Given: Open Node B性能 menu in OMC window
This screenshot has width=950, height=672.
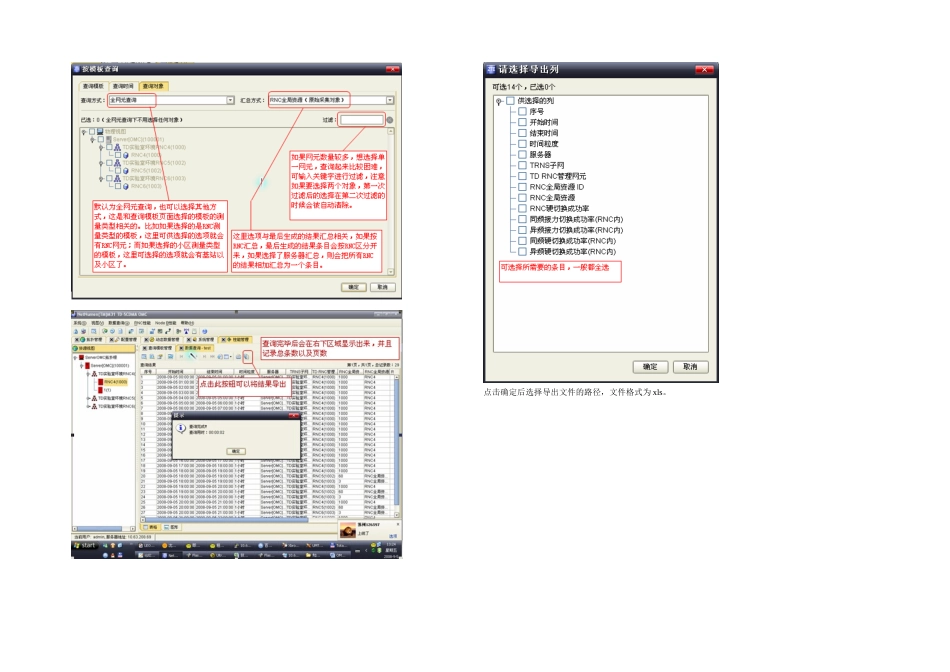Looking at the screenshot, I should pyautogui.click(x=165, y=323).
